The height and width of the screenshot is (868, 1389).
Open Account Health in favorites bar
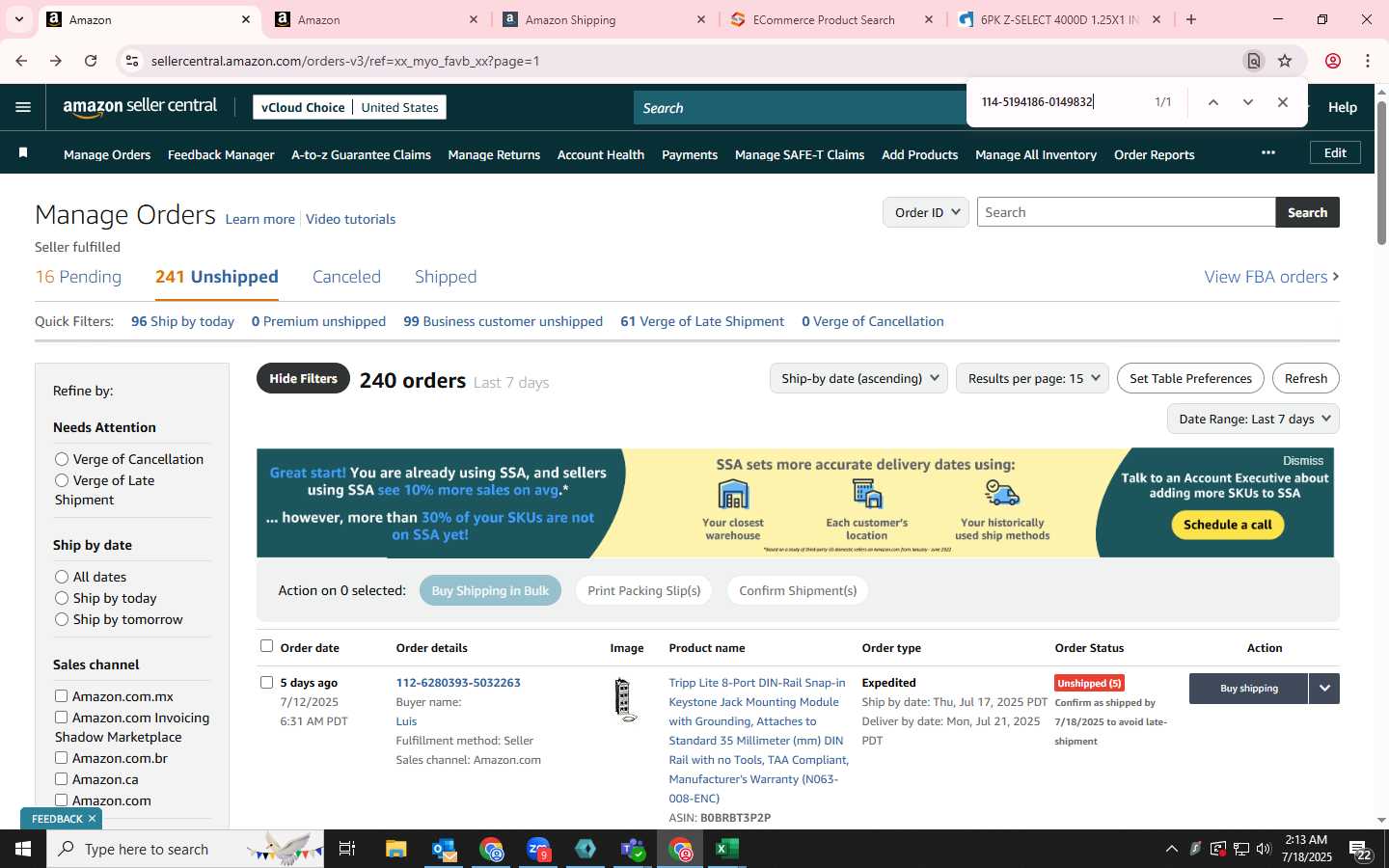(x=601, y=154)
